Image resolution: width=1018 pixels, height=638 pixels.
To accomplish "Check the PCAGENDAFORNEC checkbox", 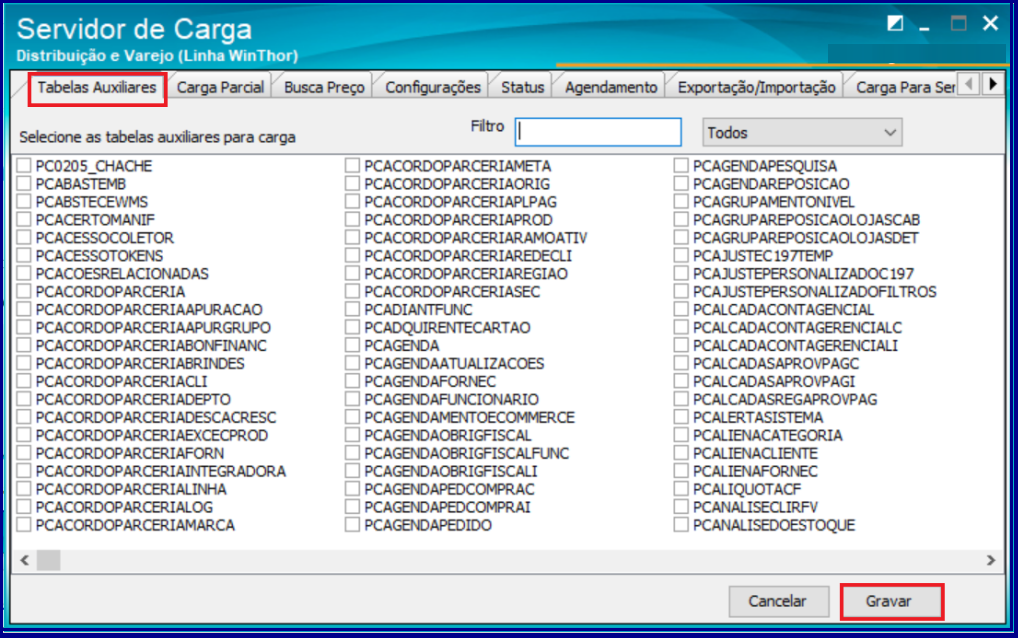I will [x=353, y=381].
